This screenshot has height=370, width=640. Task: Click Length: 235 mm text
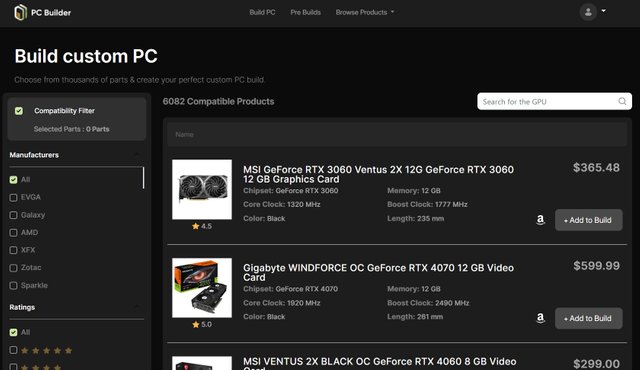tap(416, 219)
